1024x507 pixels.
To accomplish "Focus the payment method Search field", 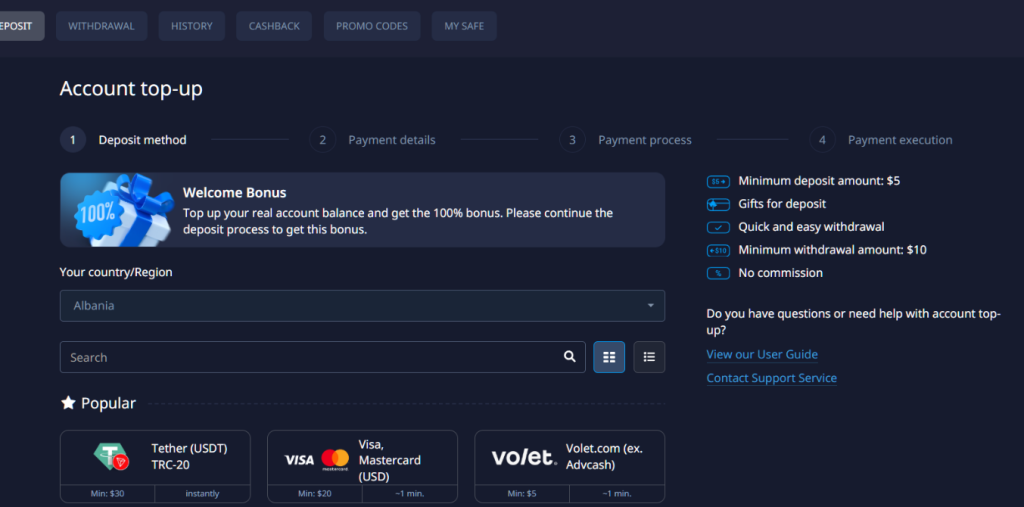I will point(323,357).
